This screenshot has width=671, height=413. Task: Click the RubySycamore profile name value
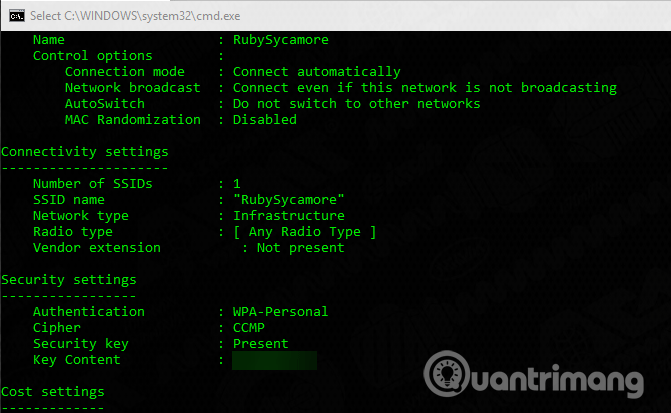280,40
